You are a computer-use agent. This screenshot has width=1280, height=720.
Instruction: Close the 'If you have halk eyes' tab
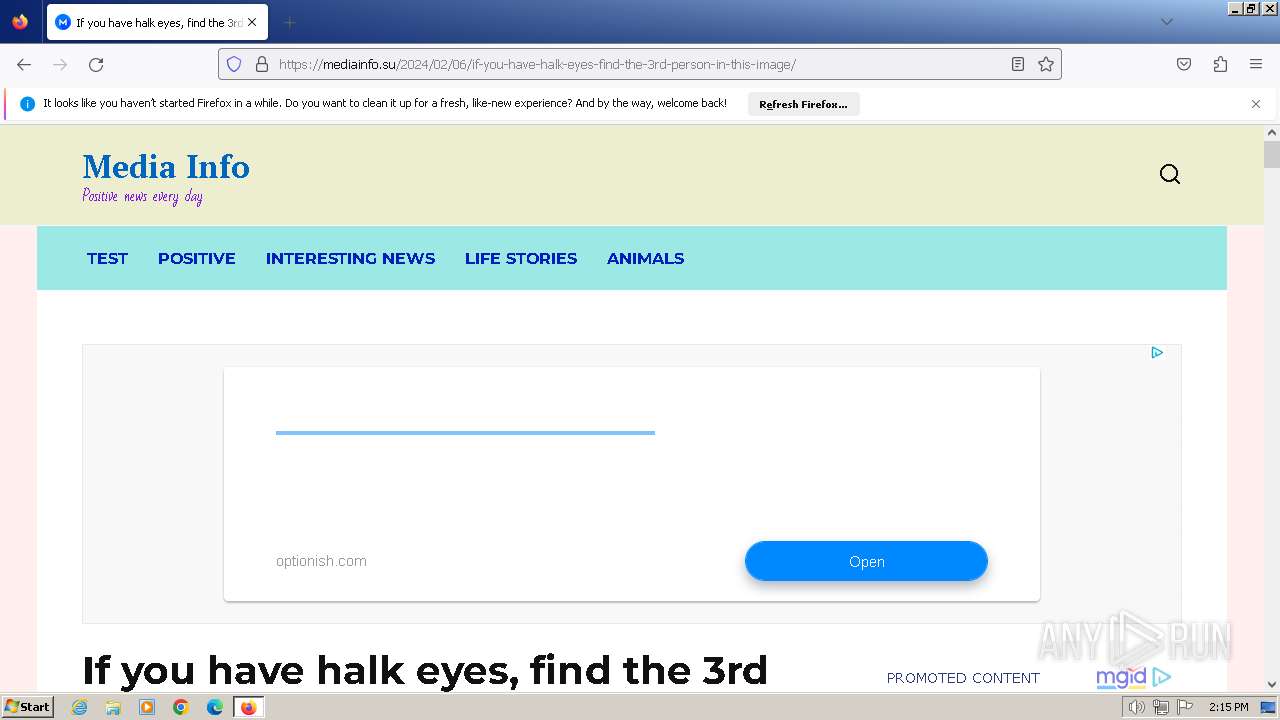coord(252,22)
